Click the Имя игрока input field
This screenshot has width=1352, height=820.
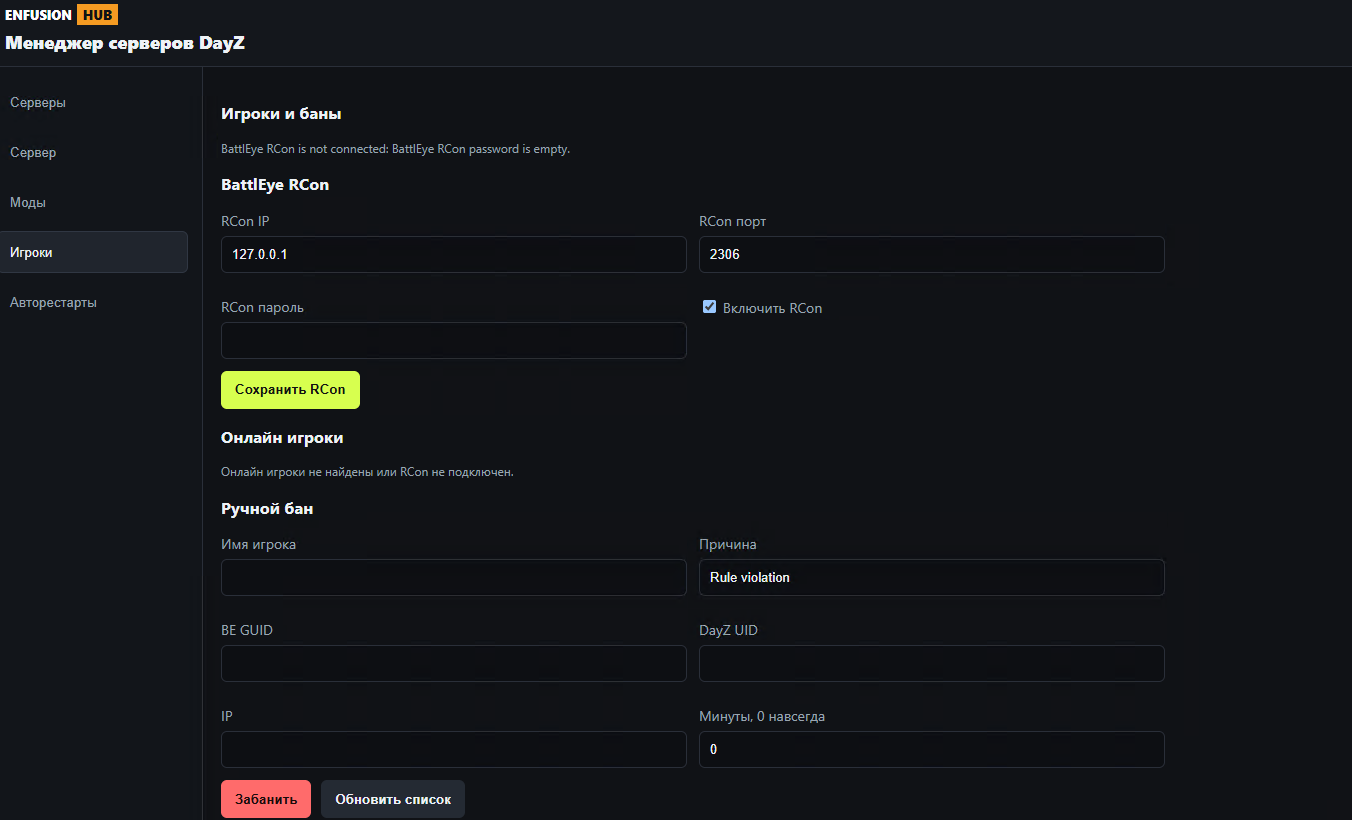pyautogui.click(x=454, y=577)
